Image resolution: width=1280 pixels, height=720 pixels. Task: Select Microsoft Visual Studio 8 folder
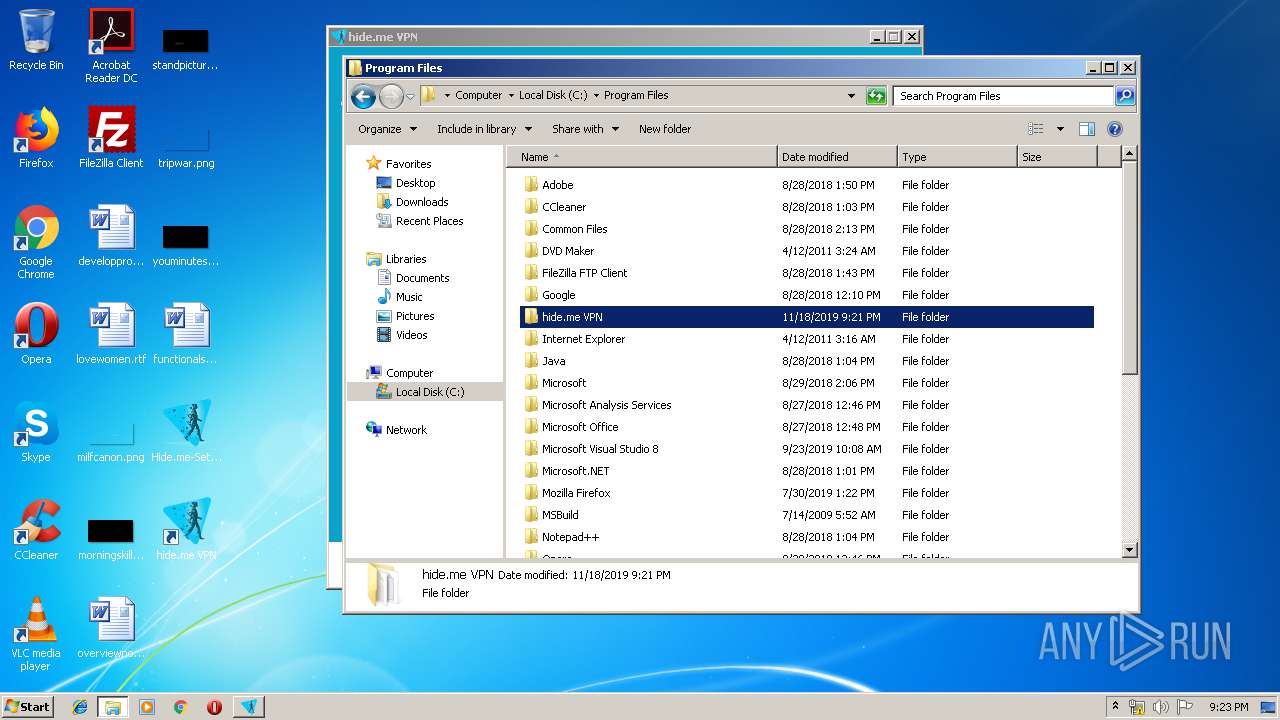807,449
